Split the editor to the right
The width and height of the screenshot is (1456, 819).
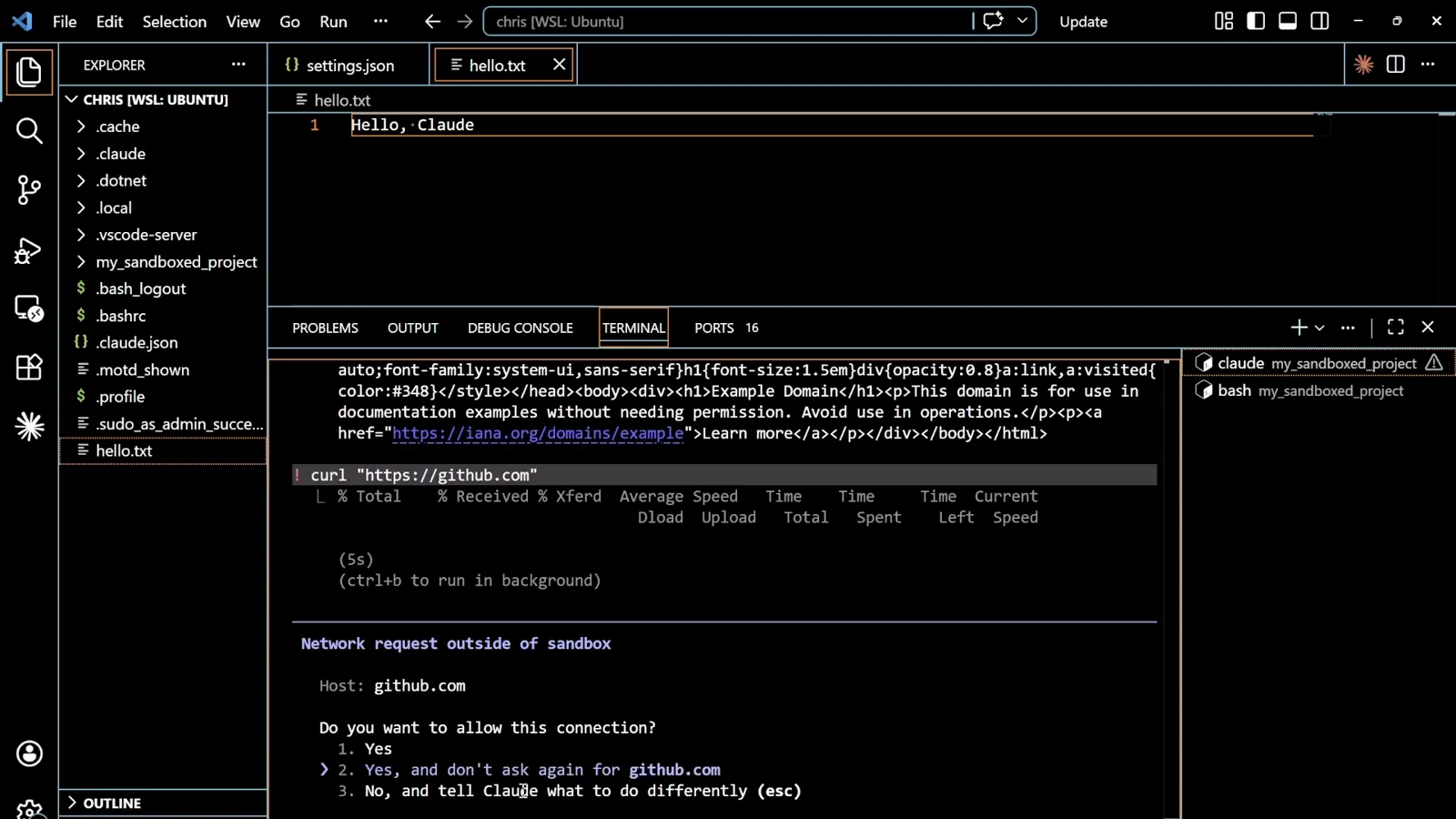click(1395, 65)
